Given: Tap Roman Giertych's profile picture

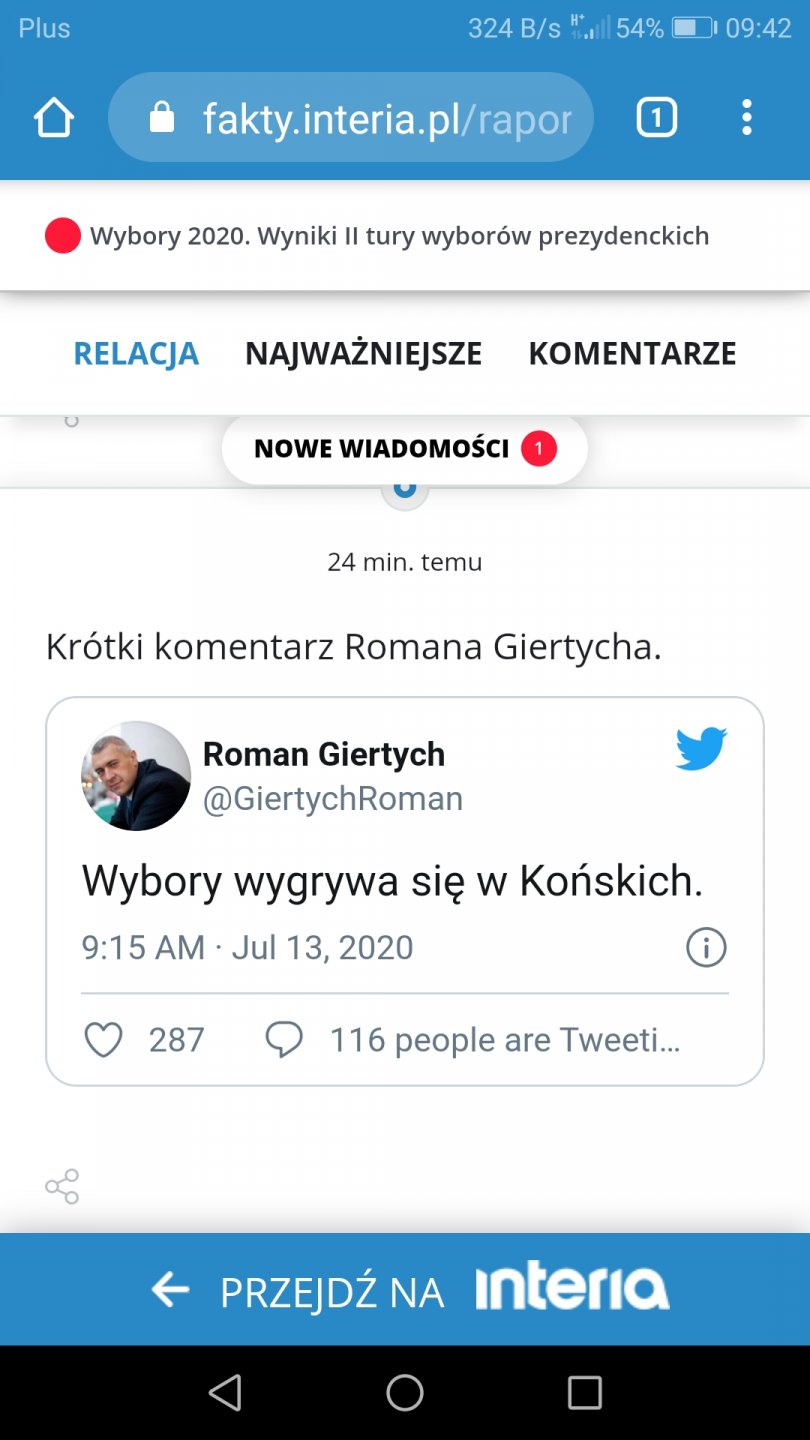Looking at the screenshot, I should pyautogui.click(x=136, y=776).
